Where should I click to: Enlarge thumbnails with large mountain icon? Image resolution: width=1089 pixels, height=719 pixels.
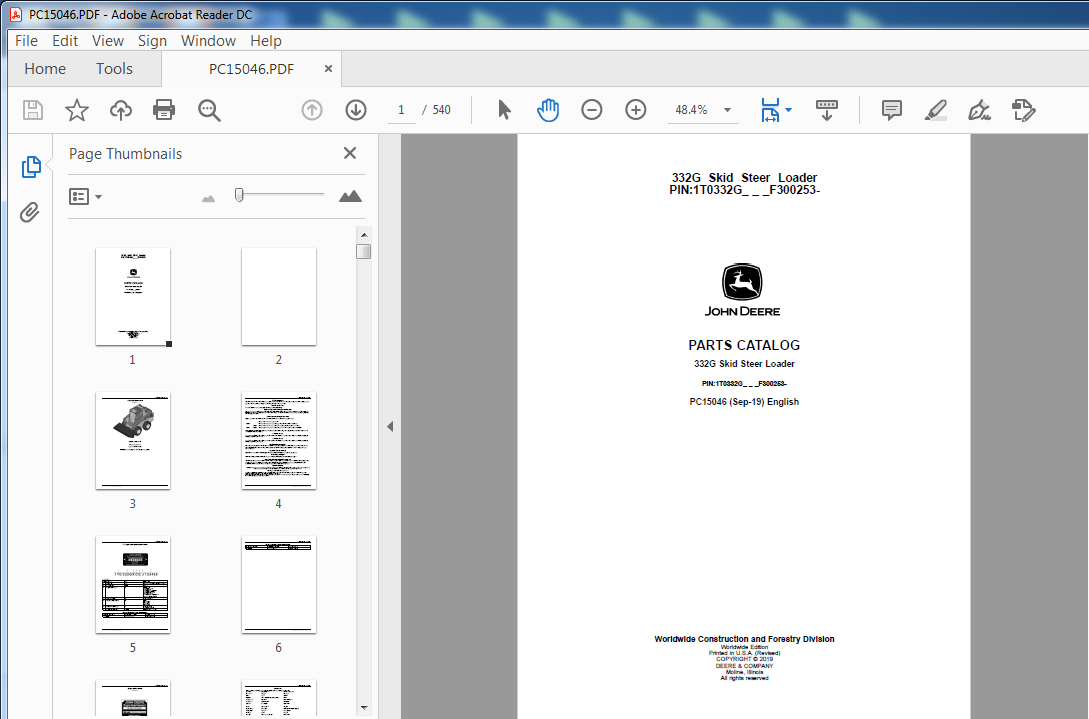click(x=350, y=196)
